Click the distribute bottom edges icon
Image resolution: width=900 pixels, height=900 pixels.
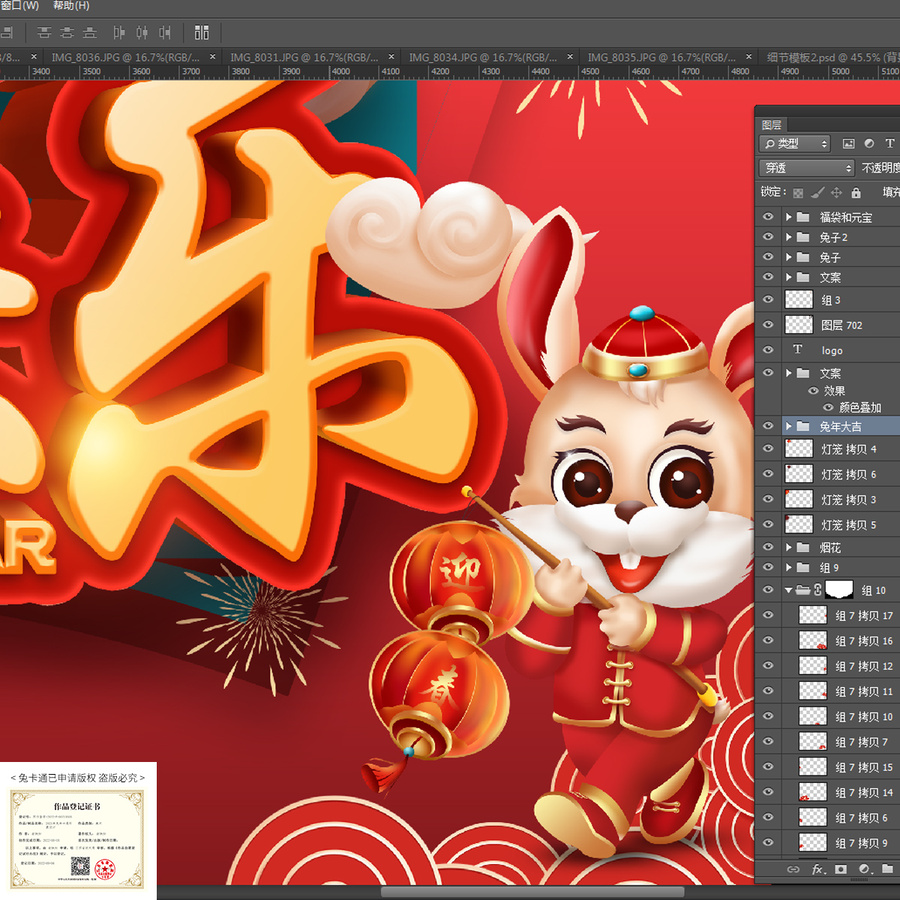90,33
